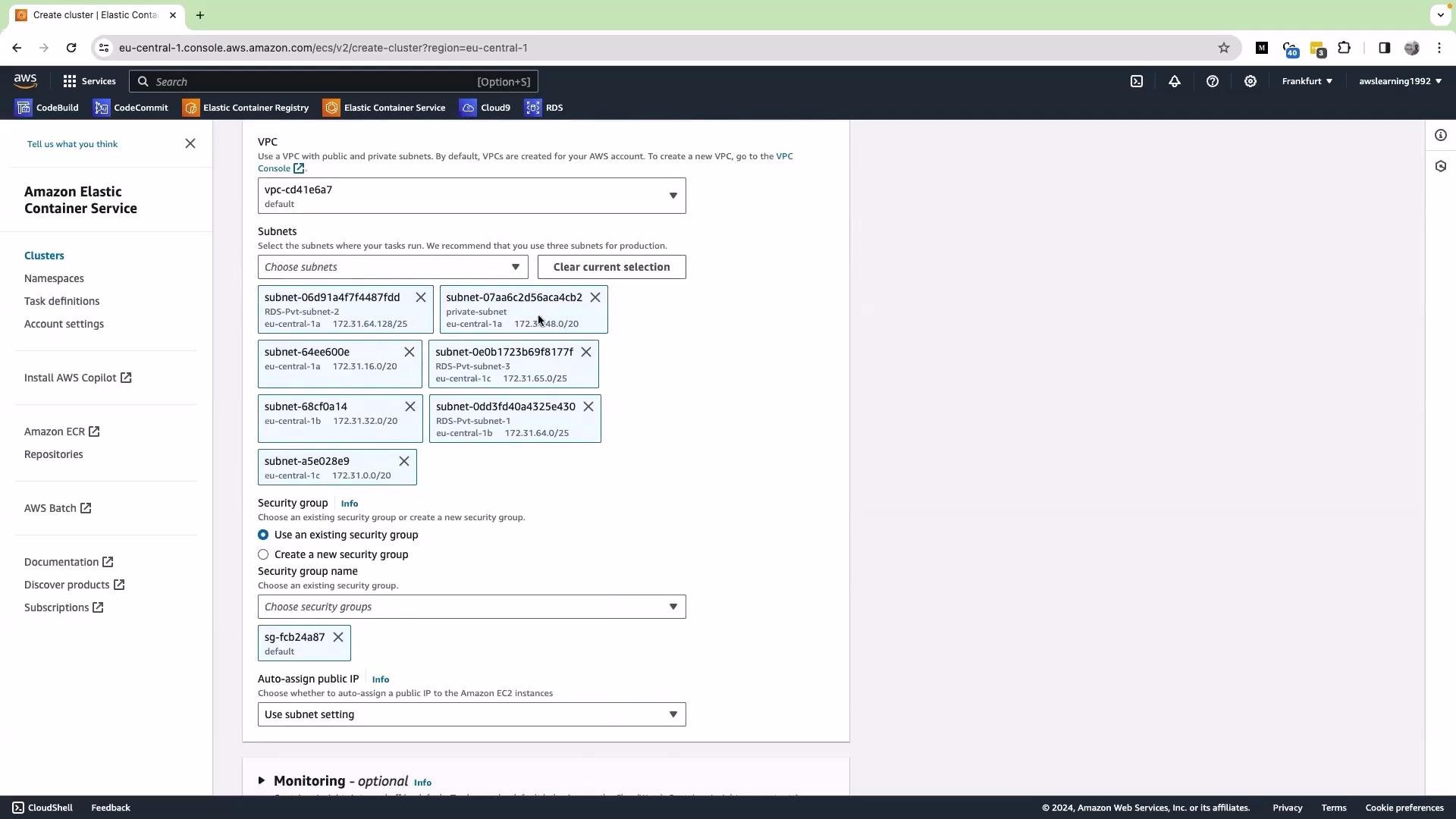This screenshot has height=819, width=1456.
Task: Follow the VPC Console link
Action: point(785,156)
